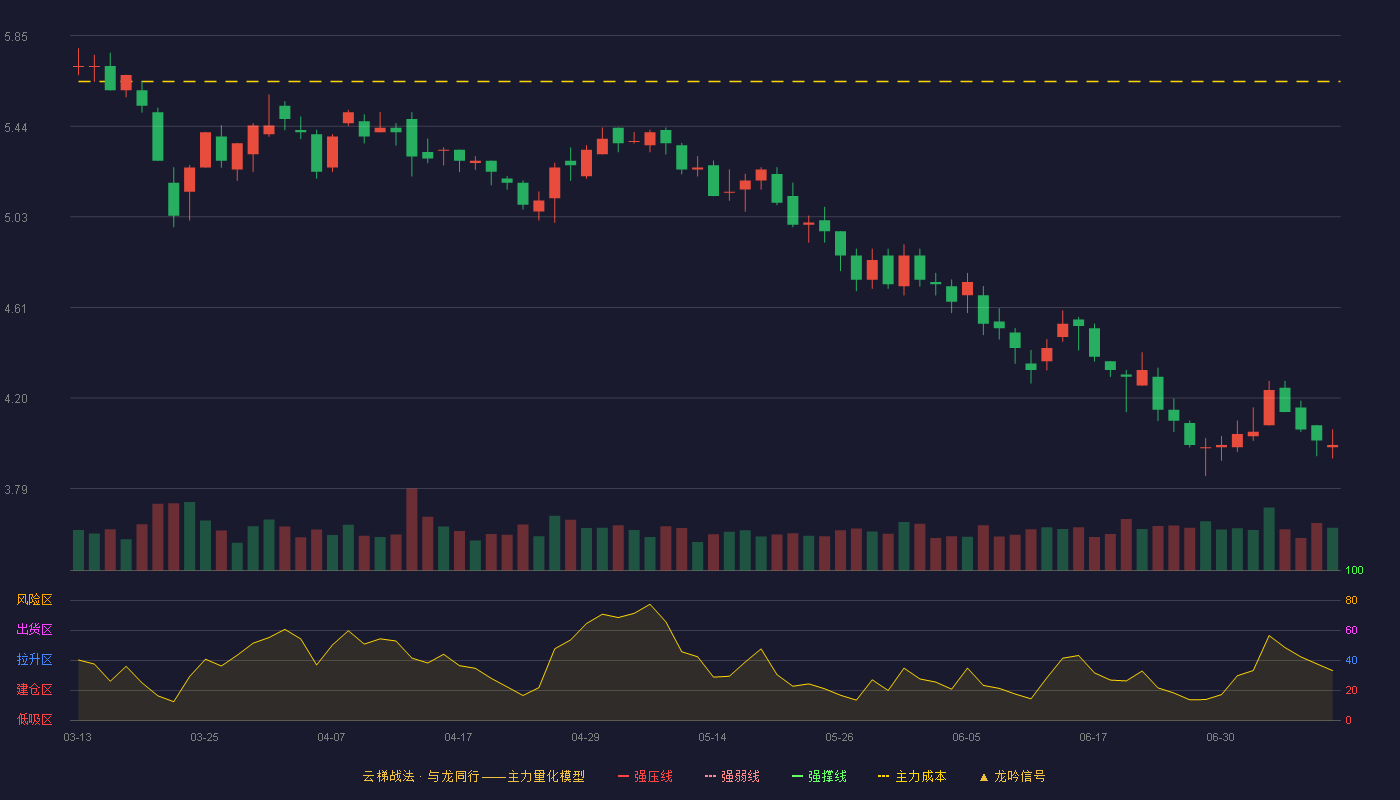The height and width of the screenshot is (800, 1400).
Task: Click the yellow dashed 主力成本 cost line
Action: click(709, 82)
